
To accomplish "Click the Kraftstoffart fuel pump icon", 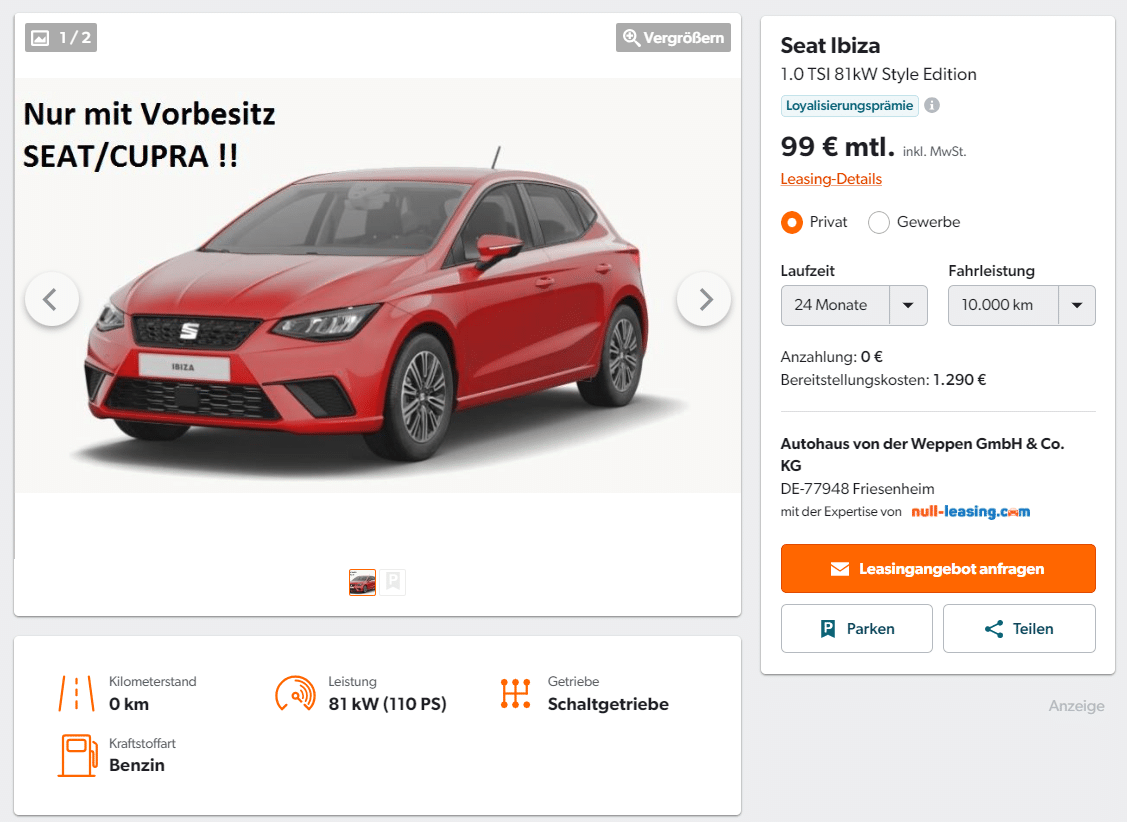I will tap(78, 755).
